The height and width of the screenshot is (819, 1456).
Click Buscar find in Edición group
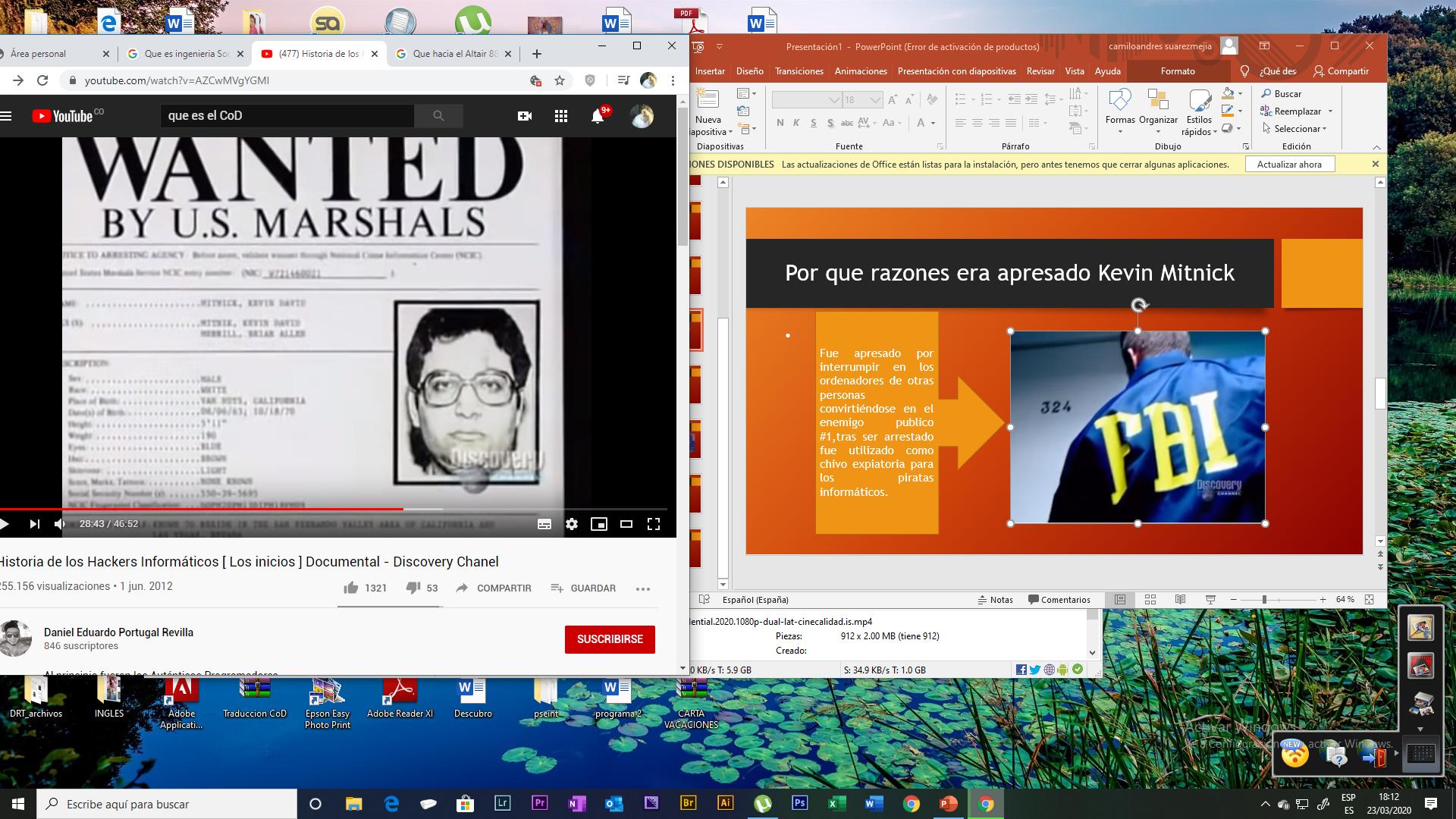[x=1282, y=94]
